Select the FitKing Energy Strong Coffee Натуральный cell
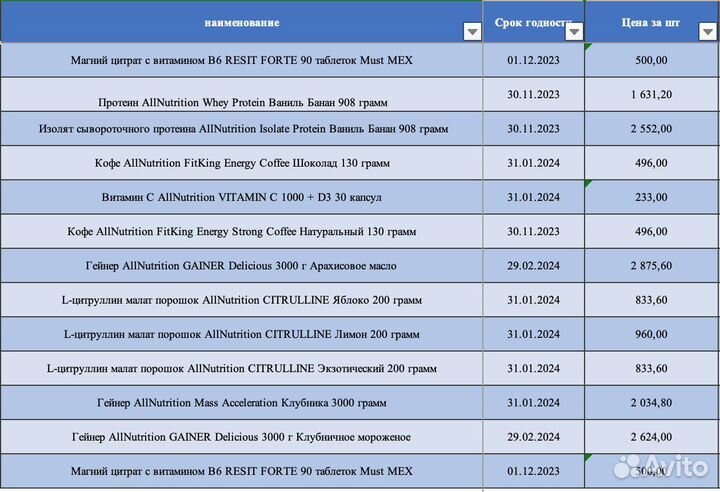 click(242, 231)
